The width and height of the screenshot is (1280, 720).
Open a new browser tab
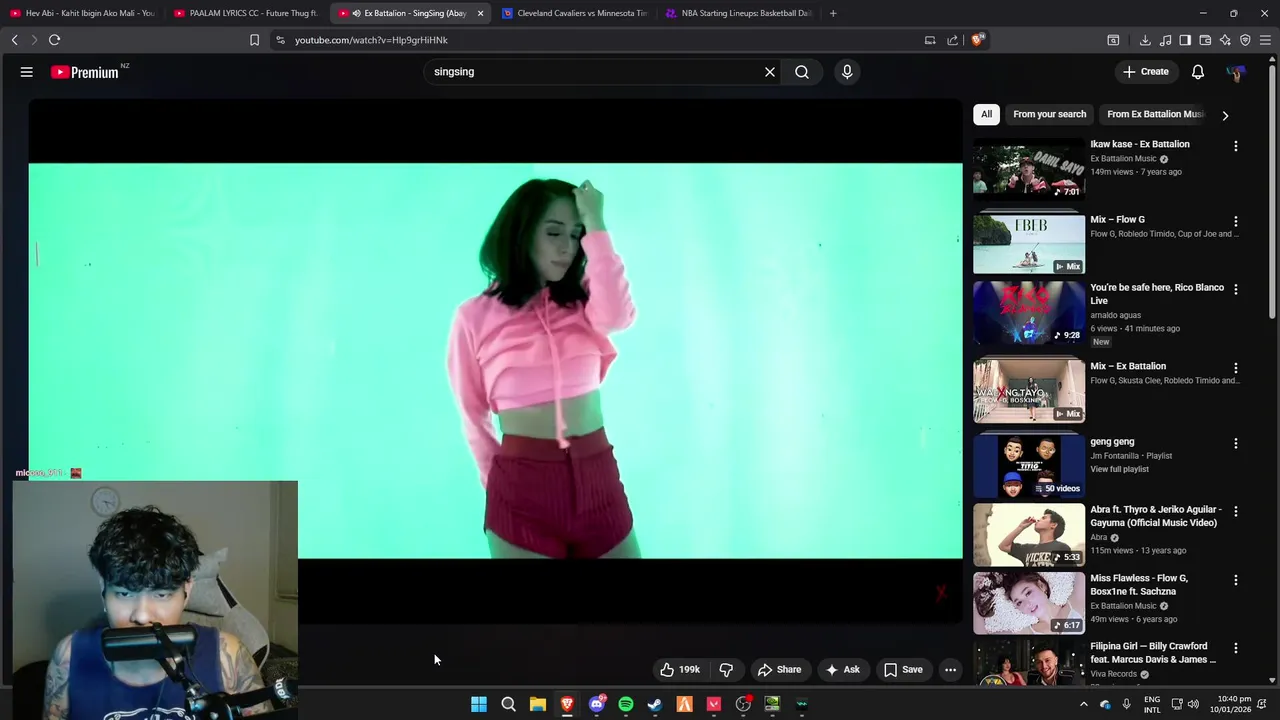point(833,13)
